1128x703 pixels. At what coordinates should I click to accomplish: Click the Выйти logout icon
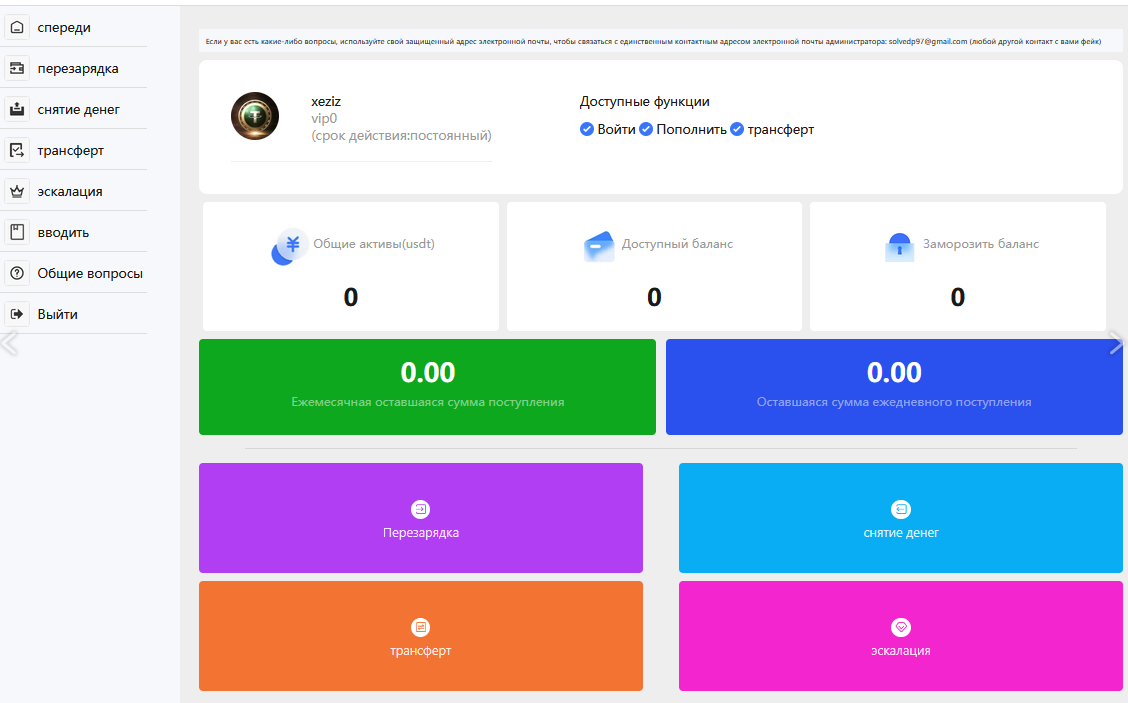pyautogui.click(x=17, y=315)
